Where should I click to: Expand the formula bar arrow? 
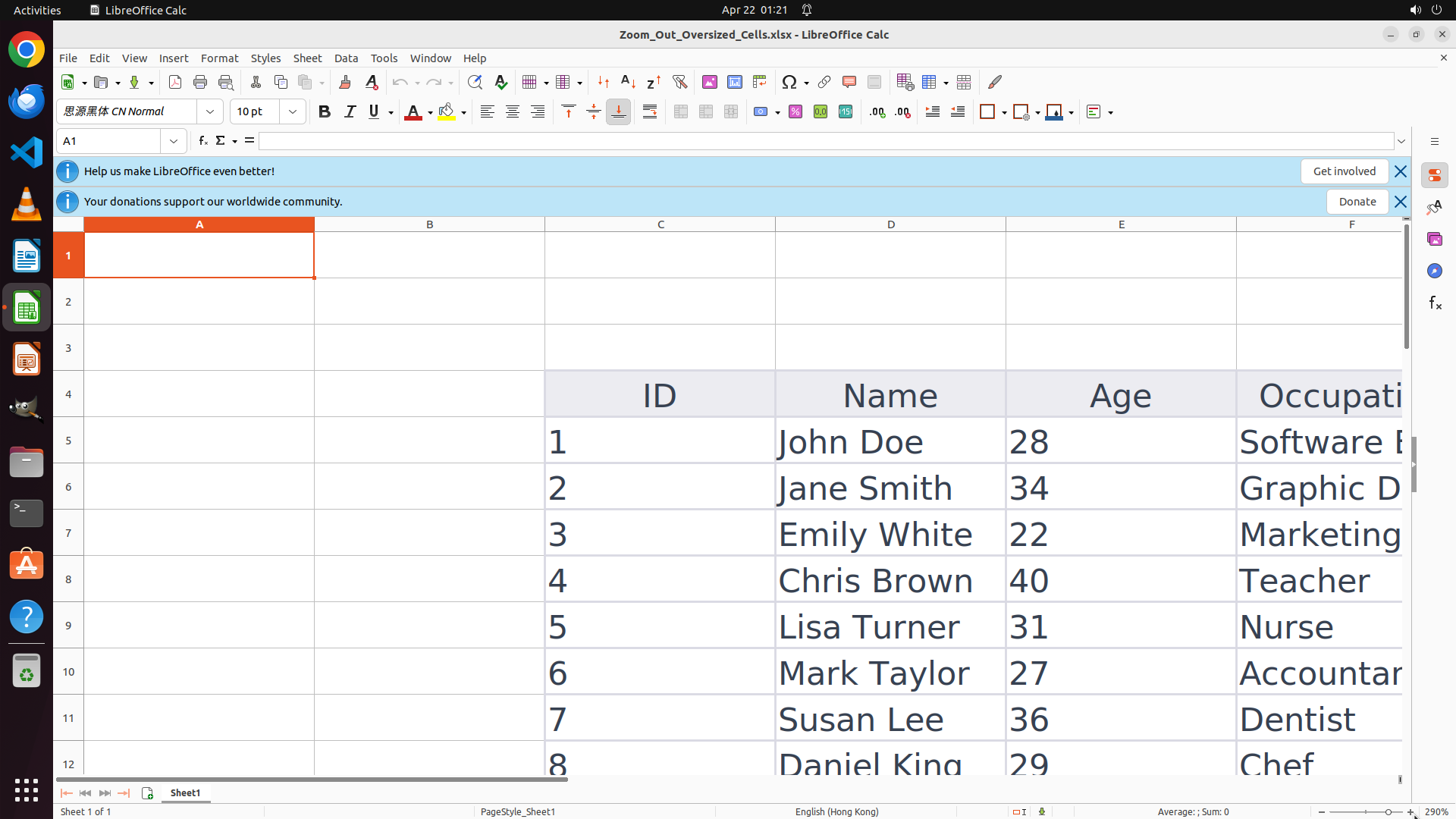(1401, 141)
